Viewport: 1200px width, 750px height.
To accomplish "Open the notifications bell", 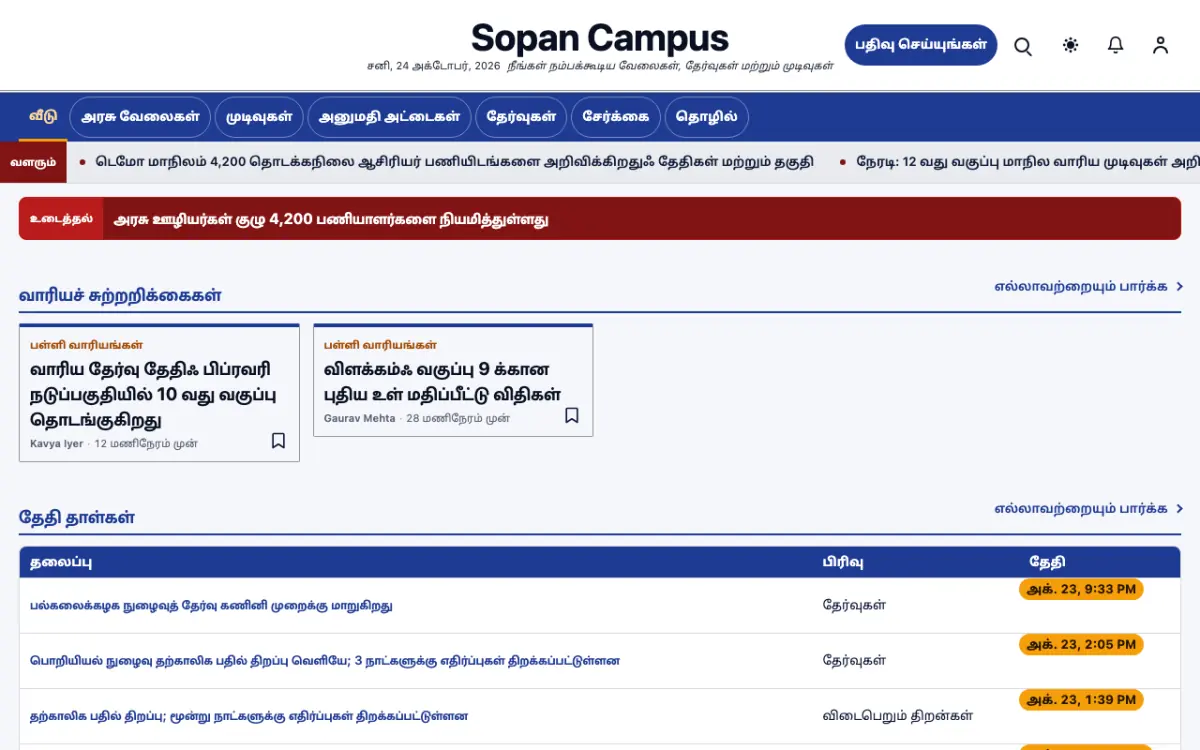I will [x=1116, y=45].
